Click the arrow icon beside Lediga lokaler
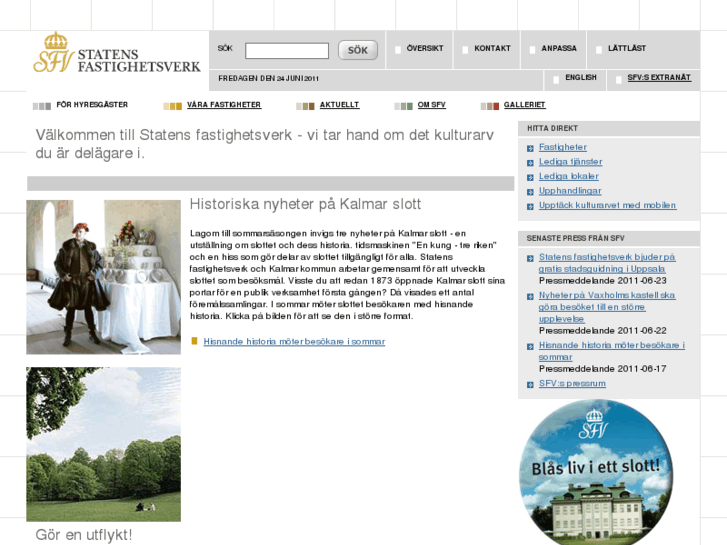The image size is (727, 545). click(530, 177)
